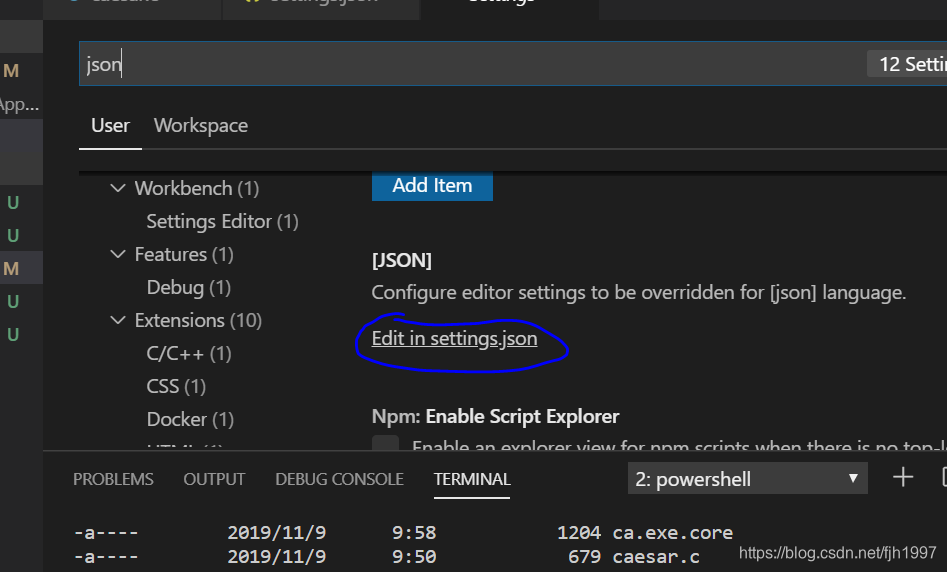Collapse the Workbench (1) tree chevron
Viewport: 947px width, 572px height.
tap(118, 188)
